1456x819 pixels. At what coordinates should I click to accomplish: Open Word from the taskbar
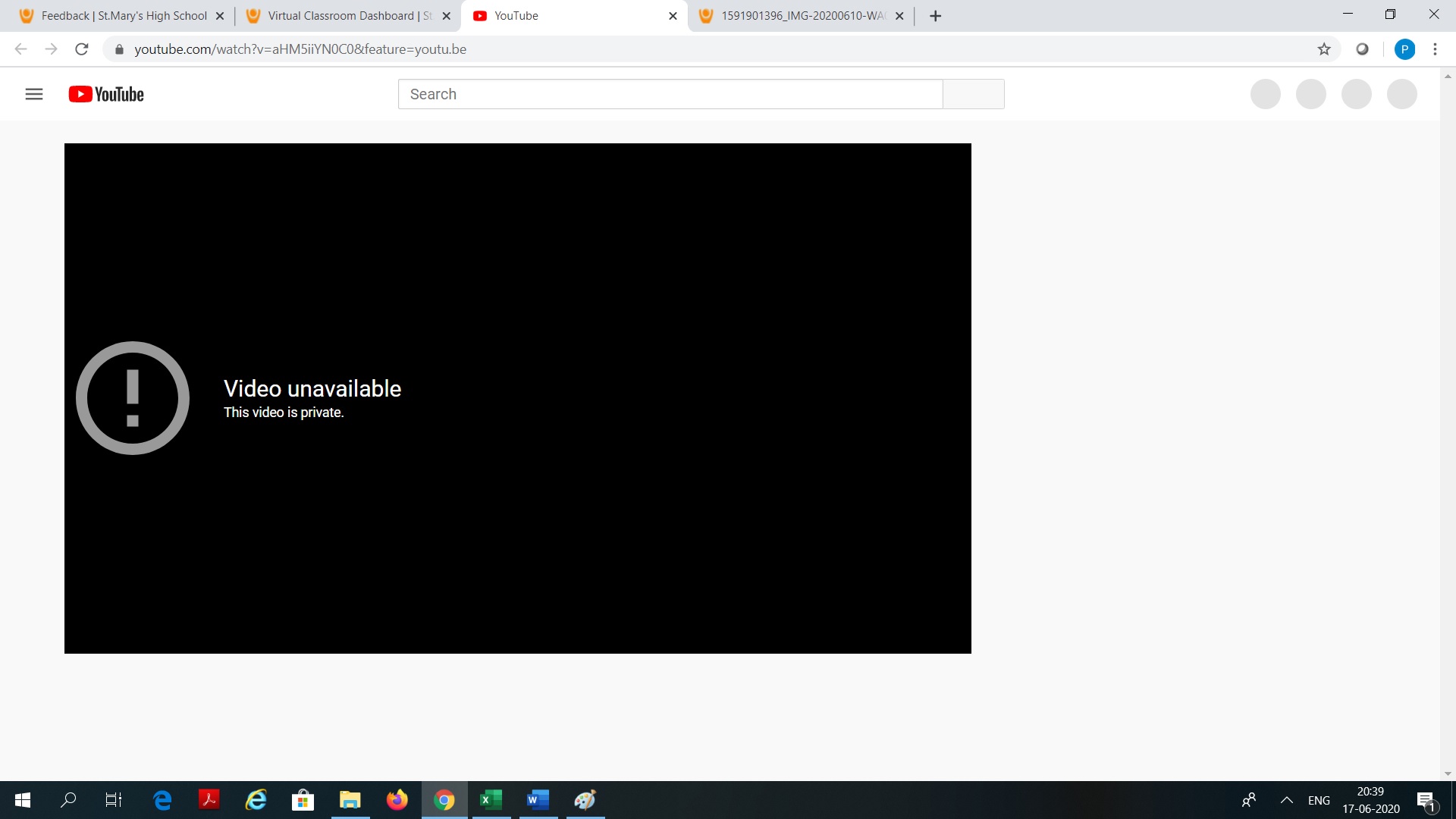pos(538,800)
